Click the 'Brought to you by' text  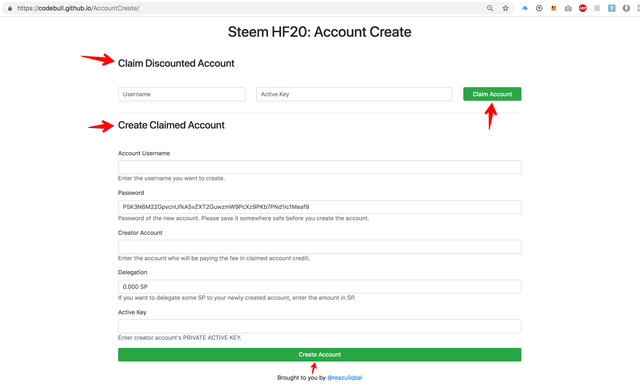[x=301, y=378]
